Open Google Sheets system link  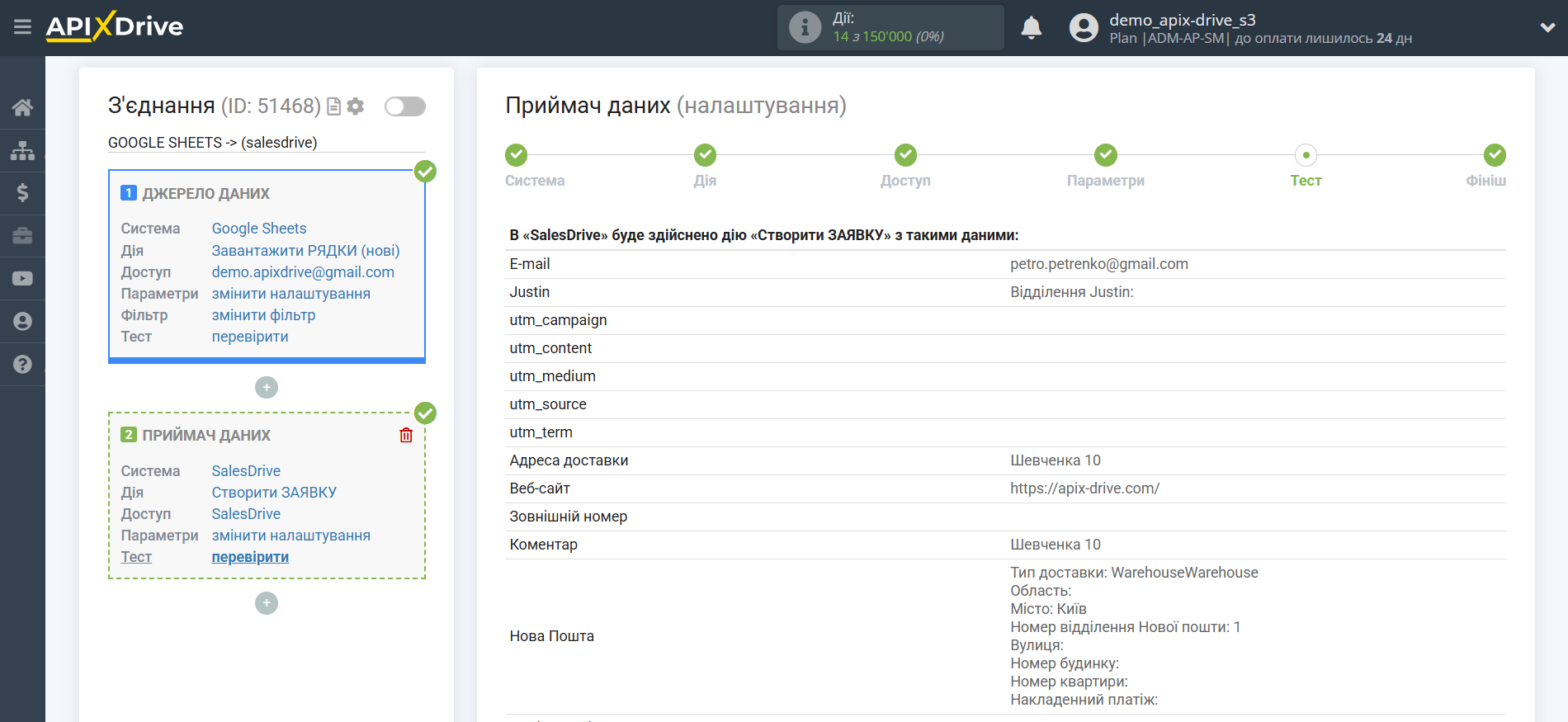click(259, 229)
